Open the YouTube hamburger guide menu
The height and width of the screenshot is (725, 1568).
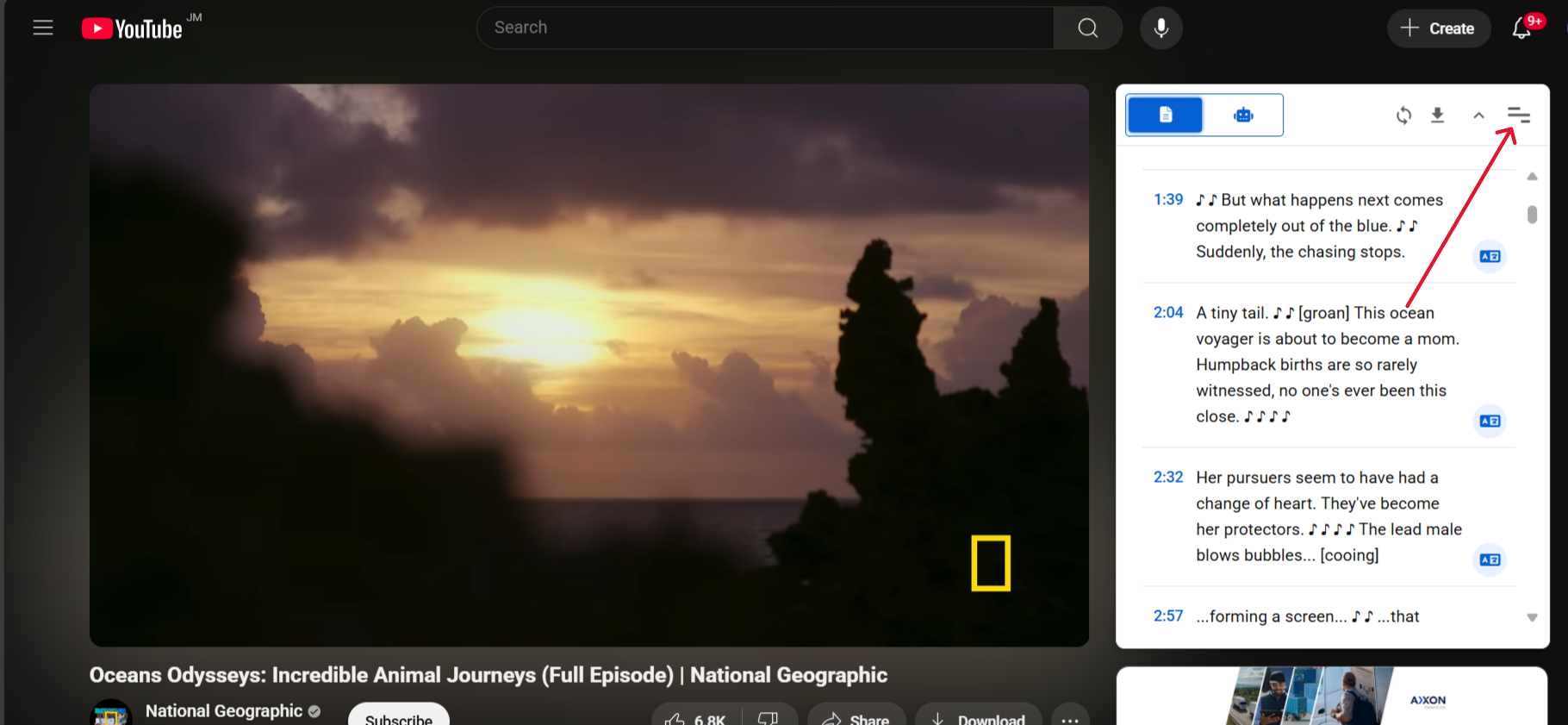[43, 28]
